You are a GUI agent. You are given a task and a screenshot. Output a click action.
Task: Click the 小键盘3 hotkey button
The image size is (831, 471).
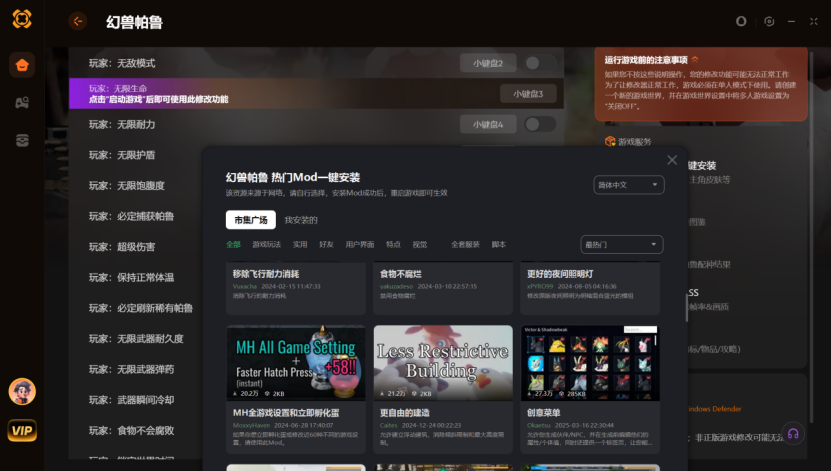[x=528, y=94]
